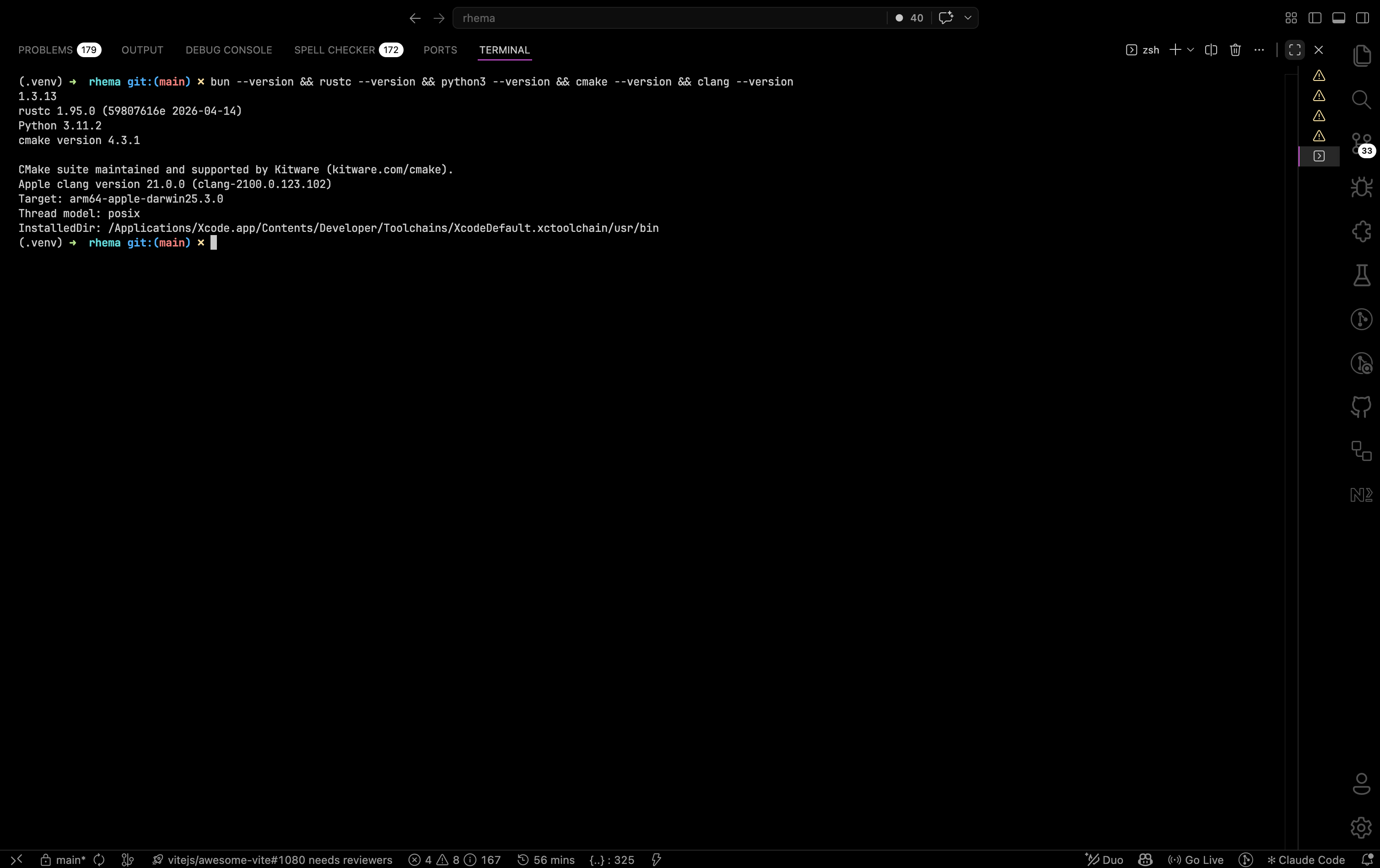Open Source Control with badge 33
Screen dimensions: 1380x868
tap(1362, 143)
